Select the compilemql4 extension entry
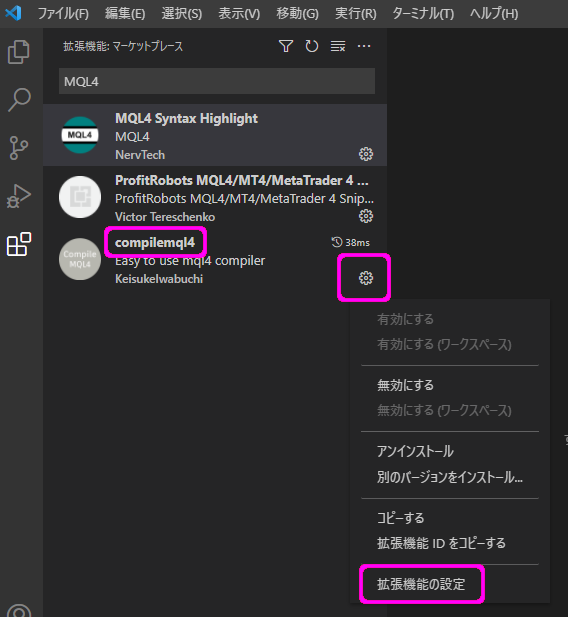This screenshot has width=568, height=617. click(x=215, y=259)
